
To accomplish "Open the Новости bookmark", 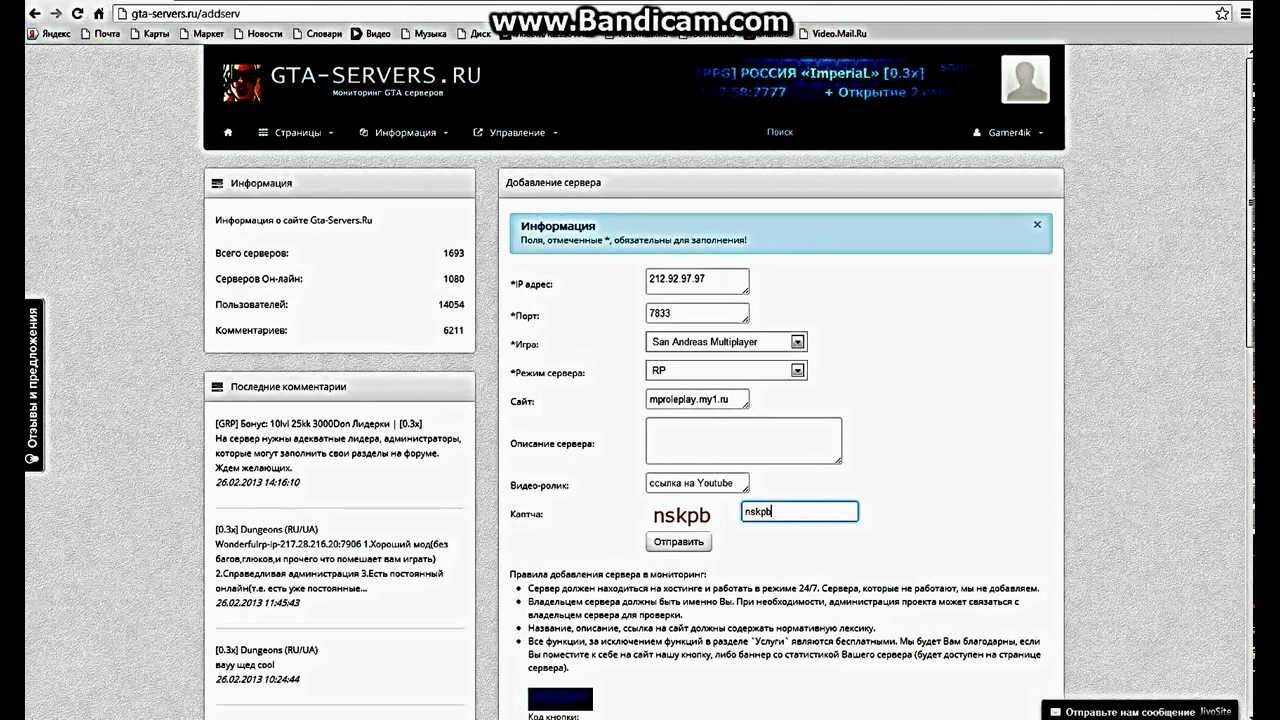I will coord(258,34).
